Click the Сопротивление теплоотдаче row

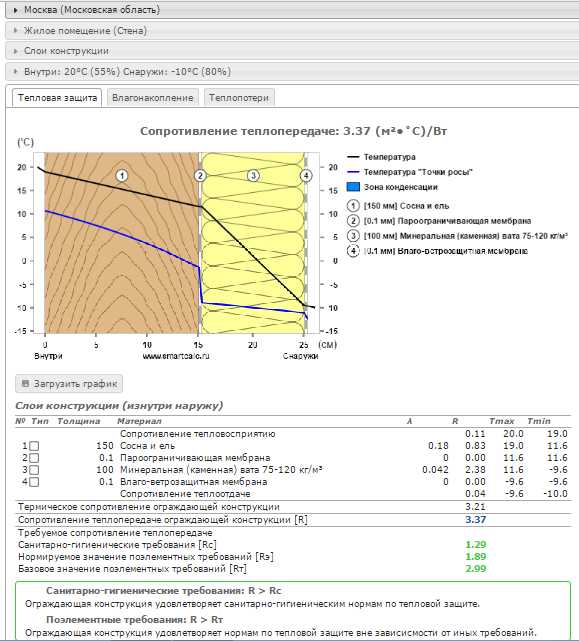coord(292,493)
